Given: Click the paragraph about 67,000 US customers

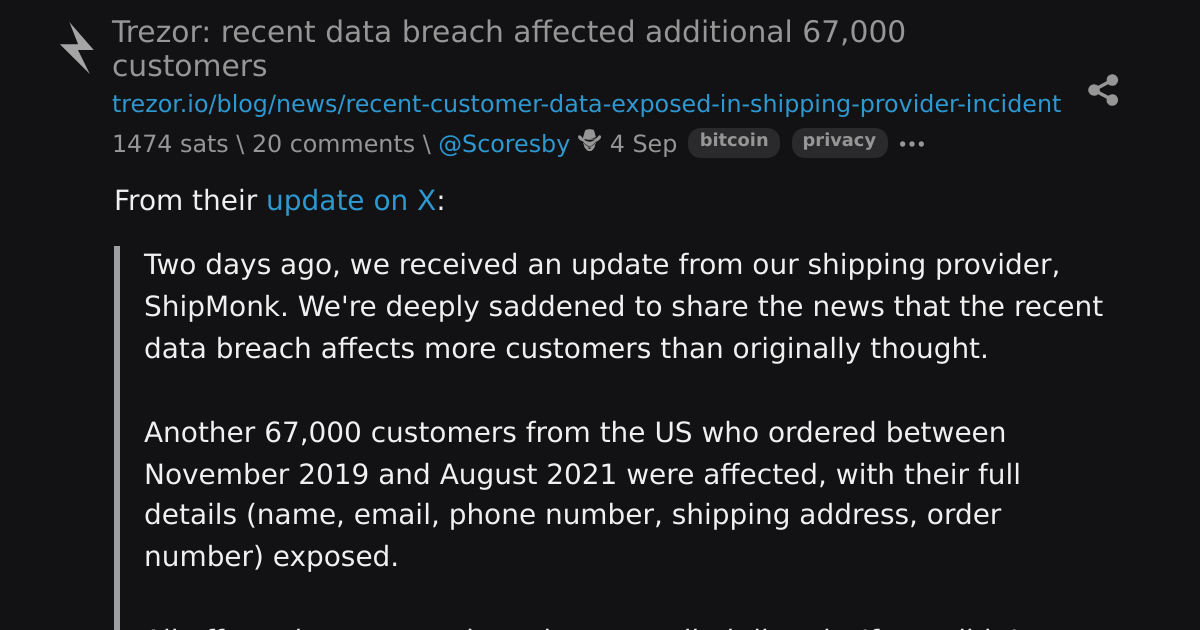Looking at the screenshot, I should pos(582,495).
